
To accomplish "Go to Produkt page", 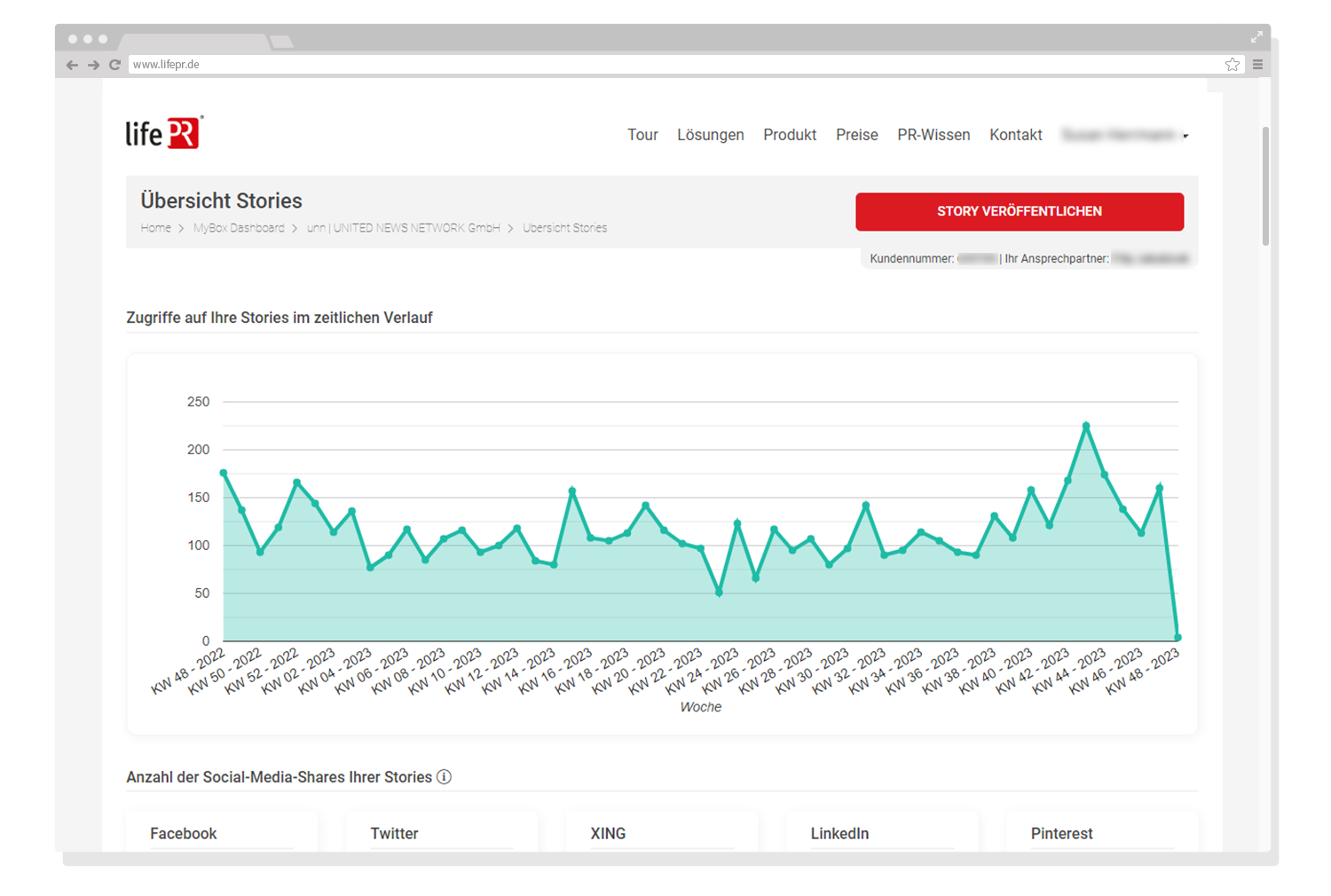I will (x=790, y=135).
